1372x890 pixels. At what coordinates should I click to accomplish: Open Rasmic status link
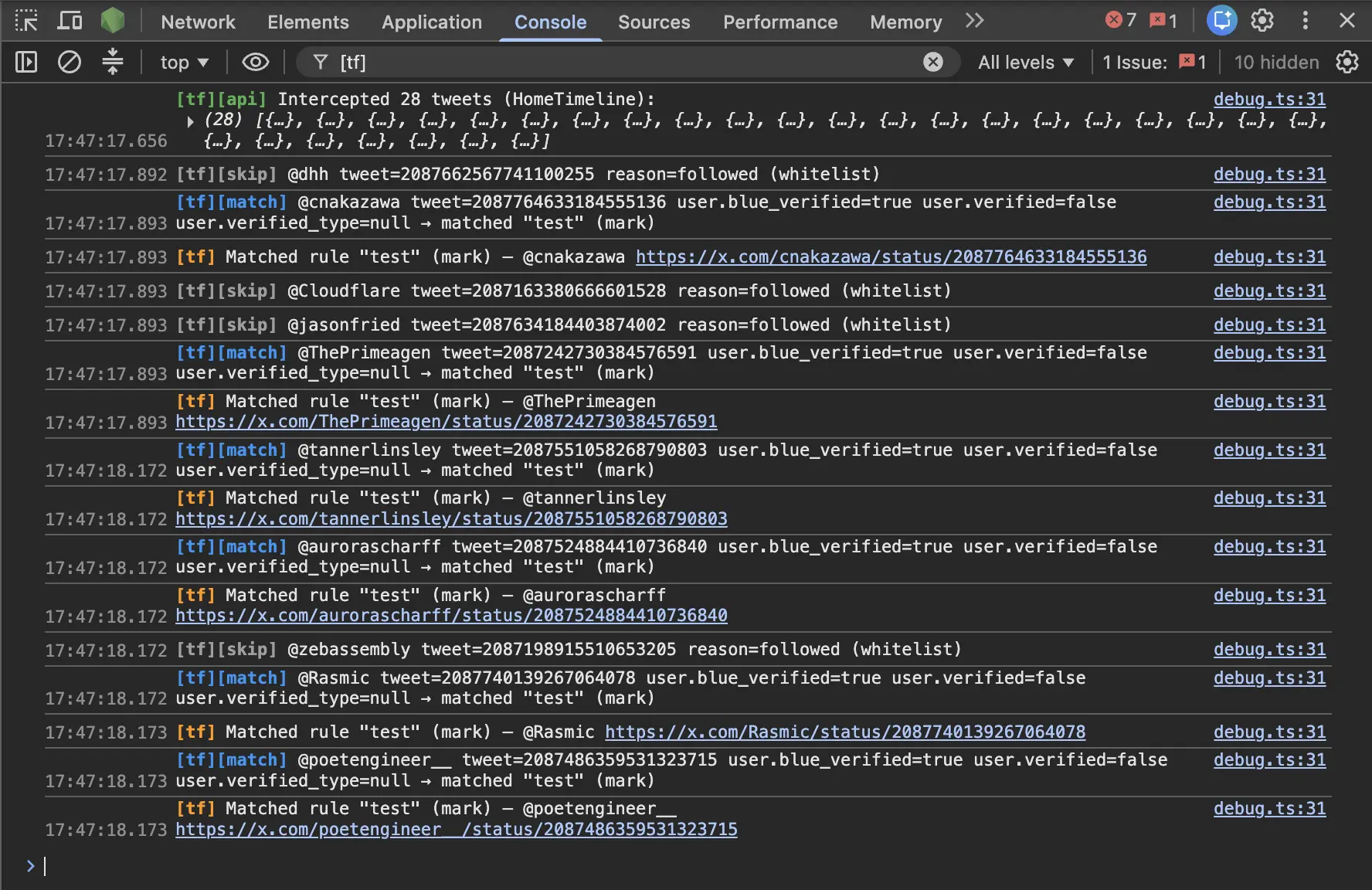click(845, 732)
